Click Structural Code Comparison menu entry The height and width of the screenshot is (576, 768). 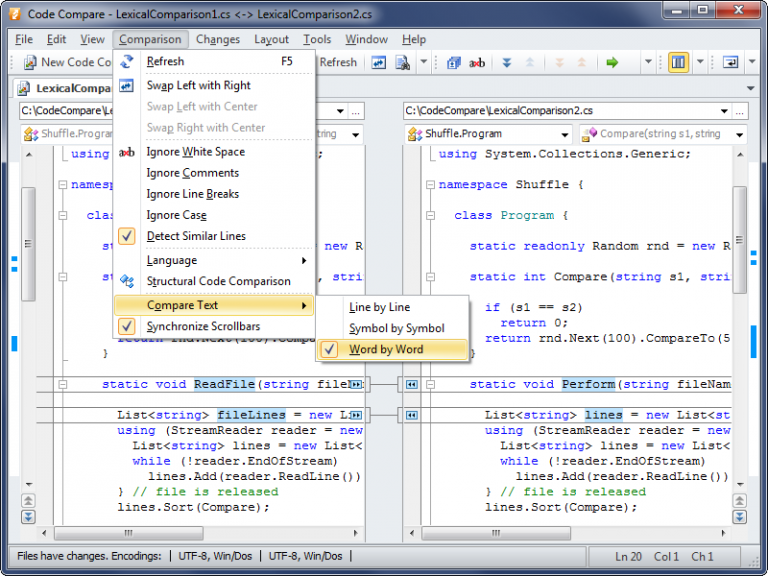pyautogui.click(x=218, y=281)
